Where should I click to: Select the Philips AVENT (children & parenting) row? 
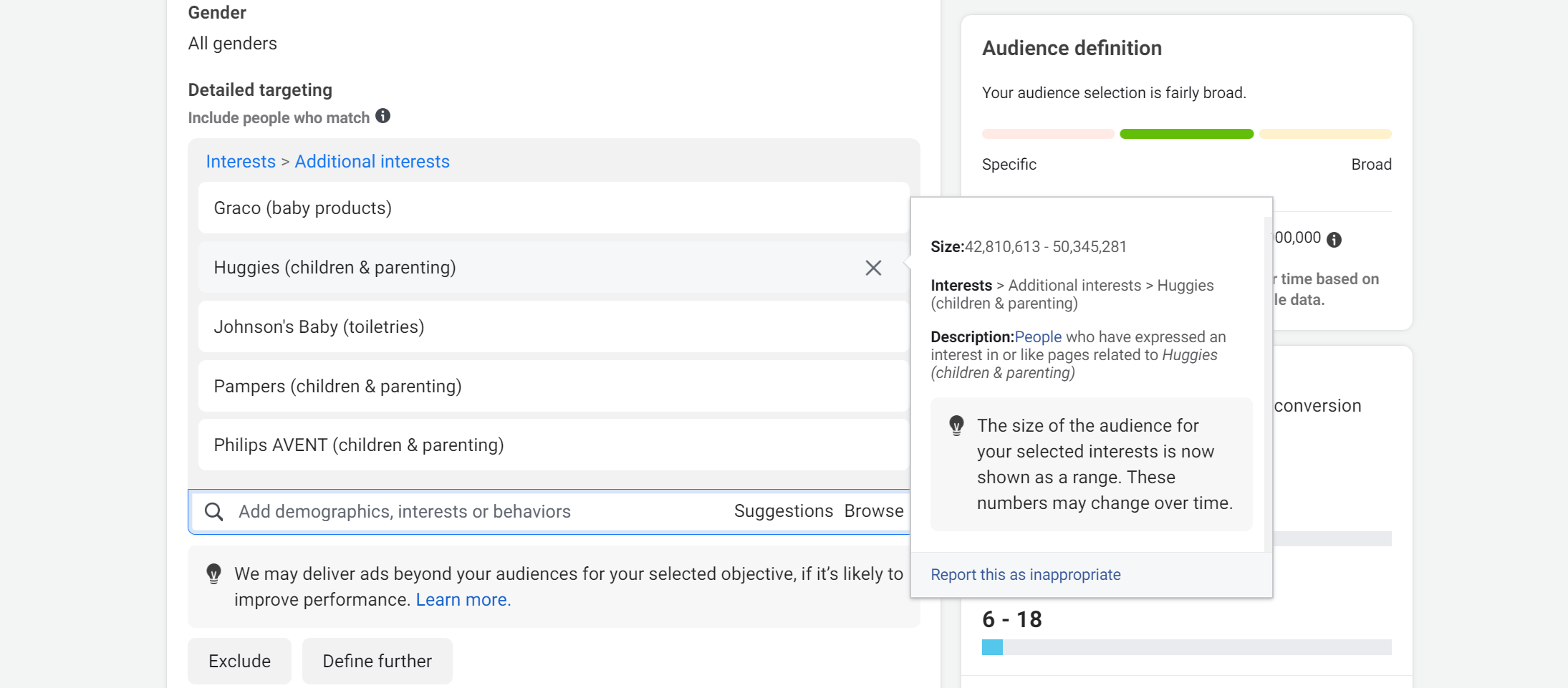click(x=554, y=445)
